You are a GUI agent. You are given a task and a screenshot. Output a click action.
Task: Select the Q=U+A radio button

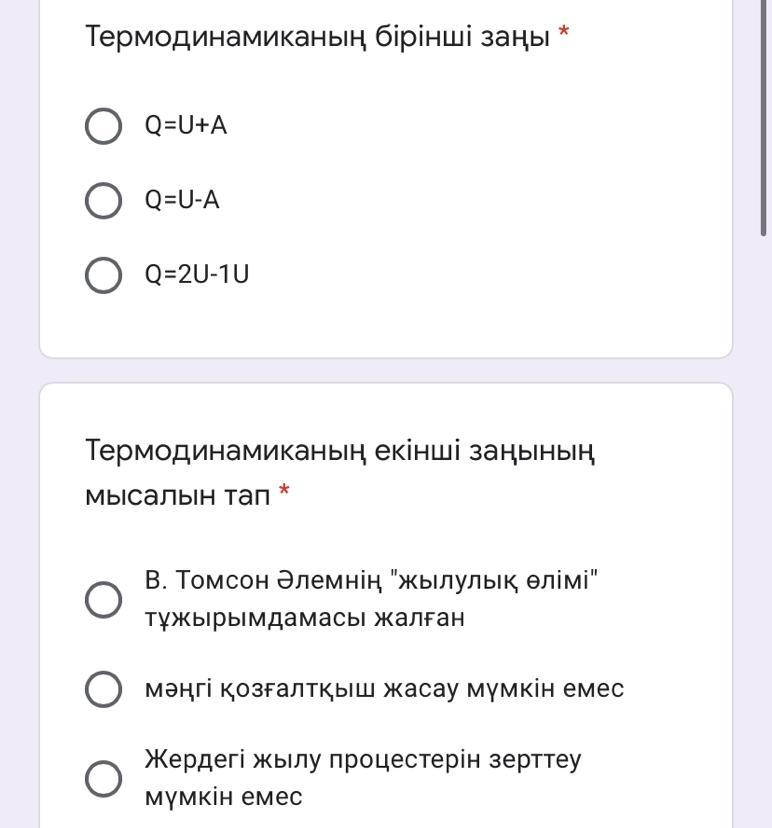click(104, 127)
